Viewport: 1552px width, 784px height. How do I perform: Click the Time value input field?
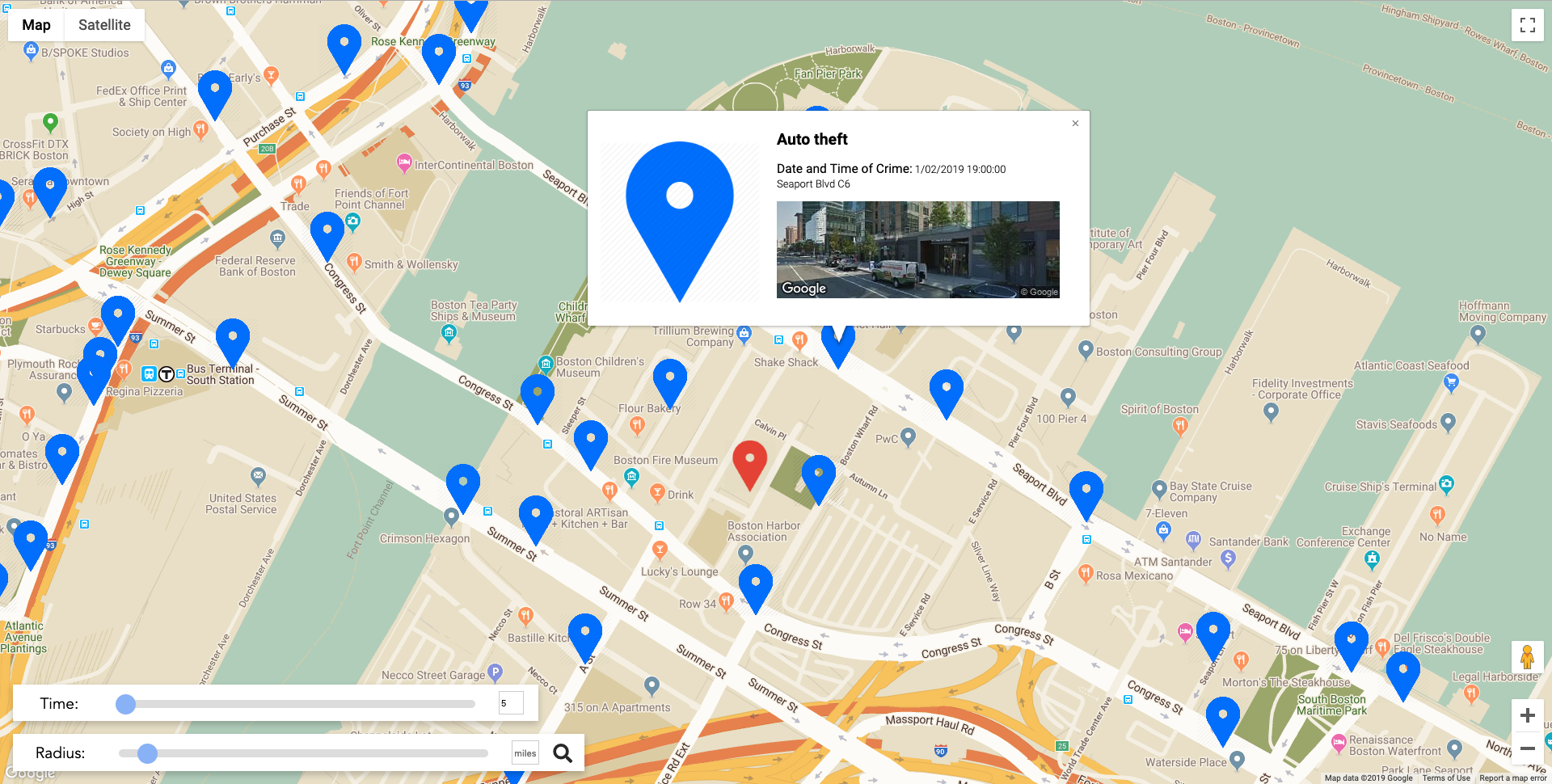pyautogui.click(x=511, y=703)
